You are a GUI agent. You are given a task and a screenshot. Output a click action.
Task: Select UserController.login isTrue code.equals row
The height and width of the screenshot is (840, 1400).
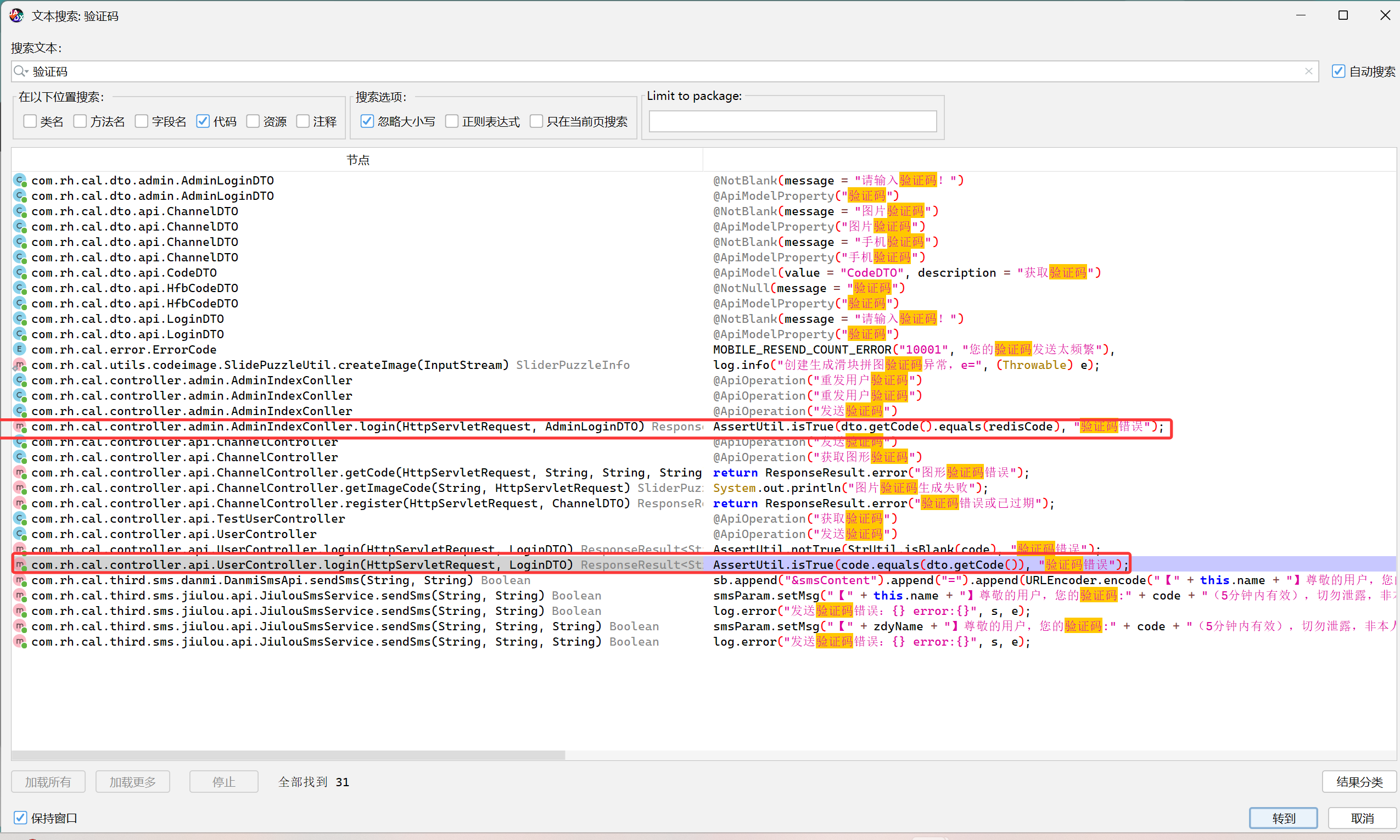tap(703, 565)
